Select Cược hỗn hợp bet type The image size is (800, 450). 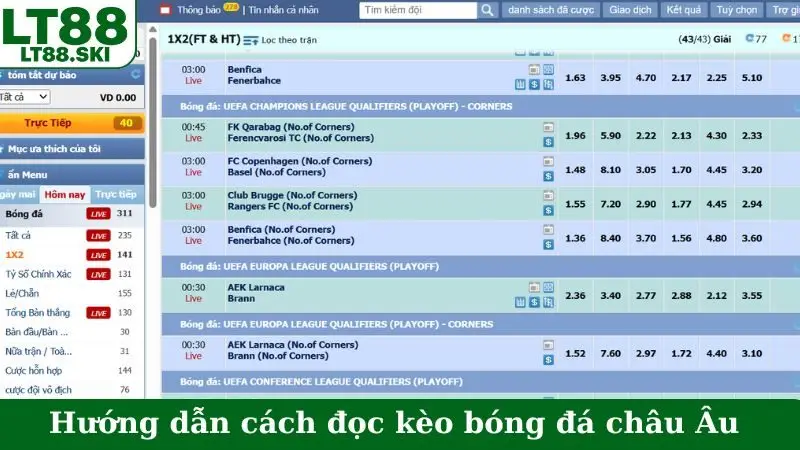[x=33, y=370]
